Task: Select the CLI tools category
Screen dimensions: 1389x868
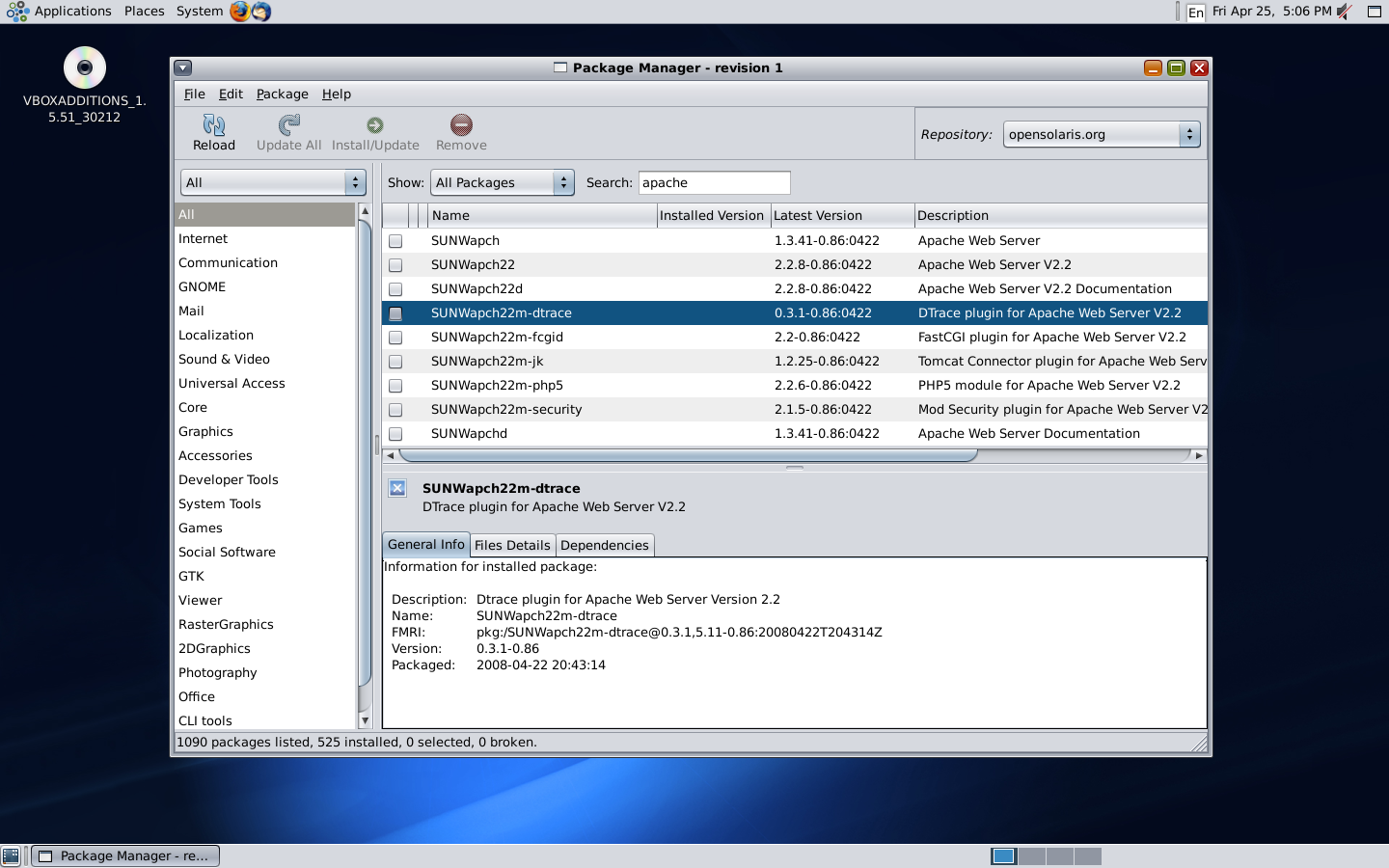Action: point(265,720)
